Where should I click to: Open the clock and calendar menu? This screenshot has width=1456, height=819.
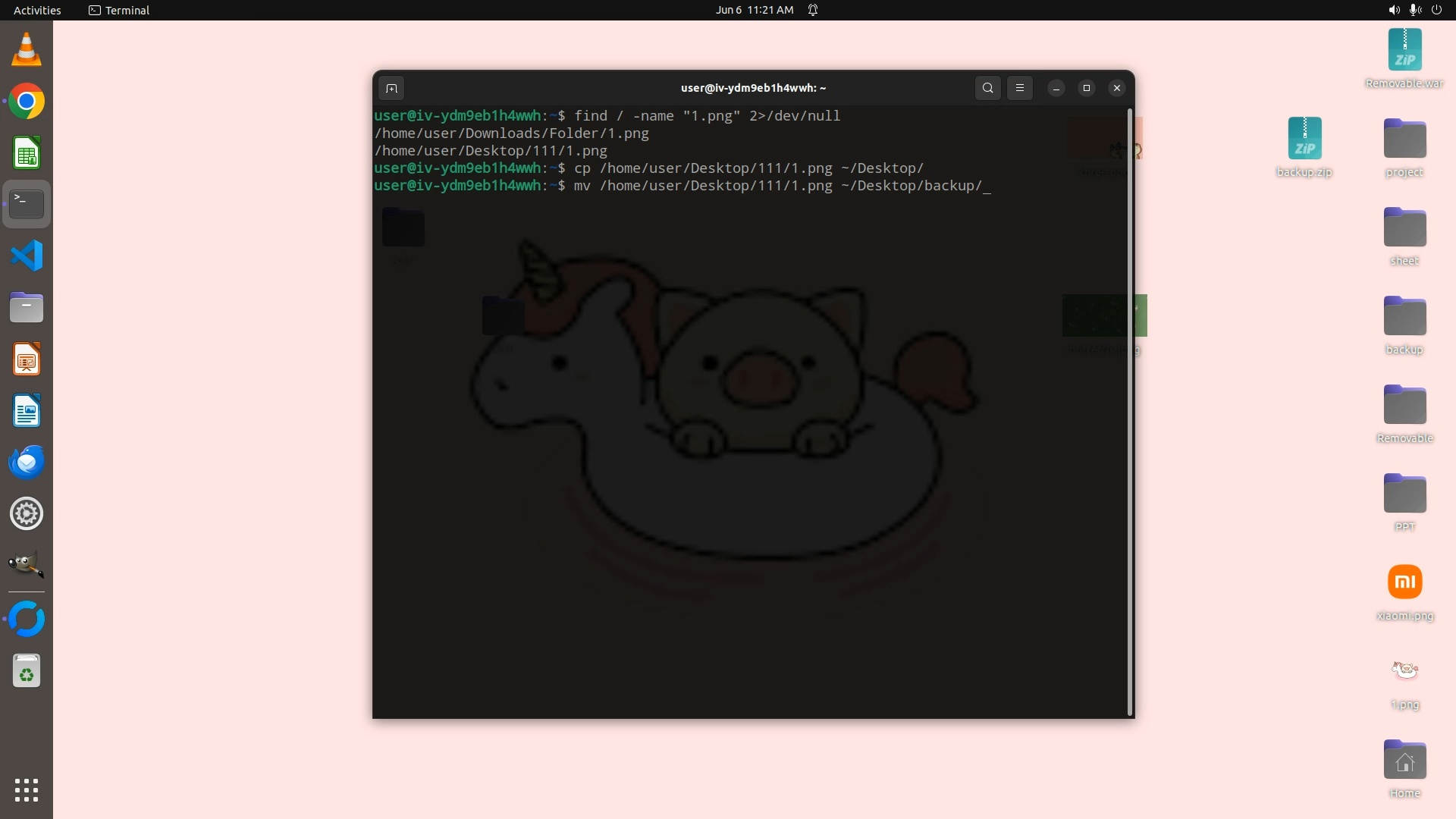click(x=754, y=10)
